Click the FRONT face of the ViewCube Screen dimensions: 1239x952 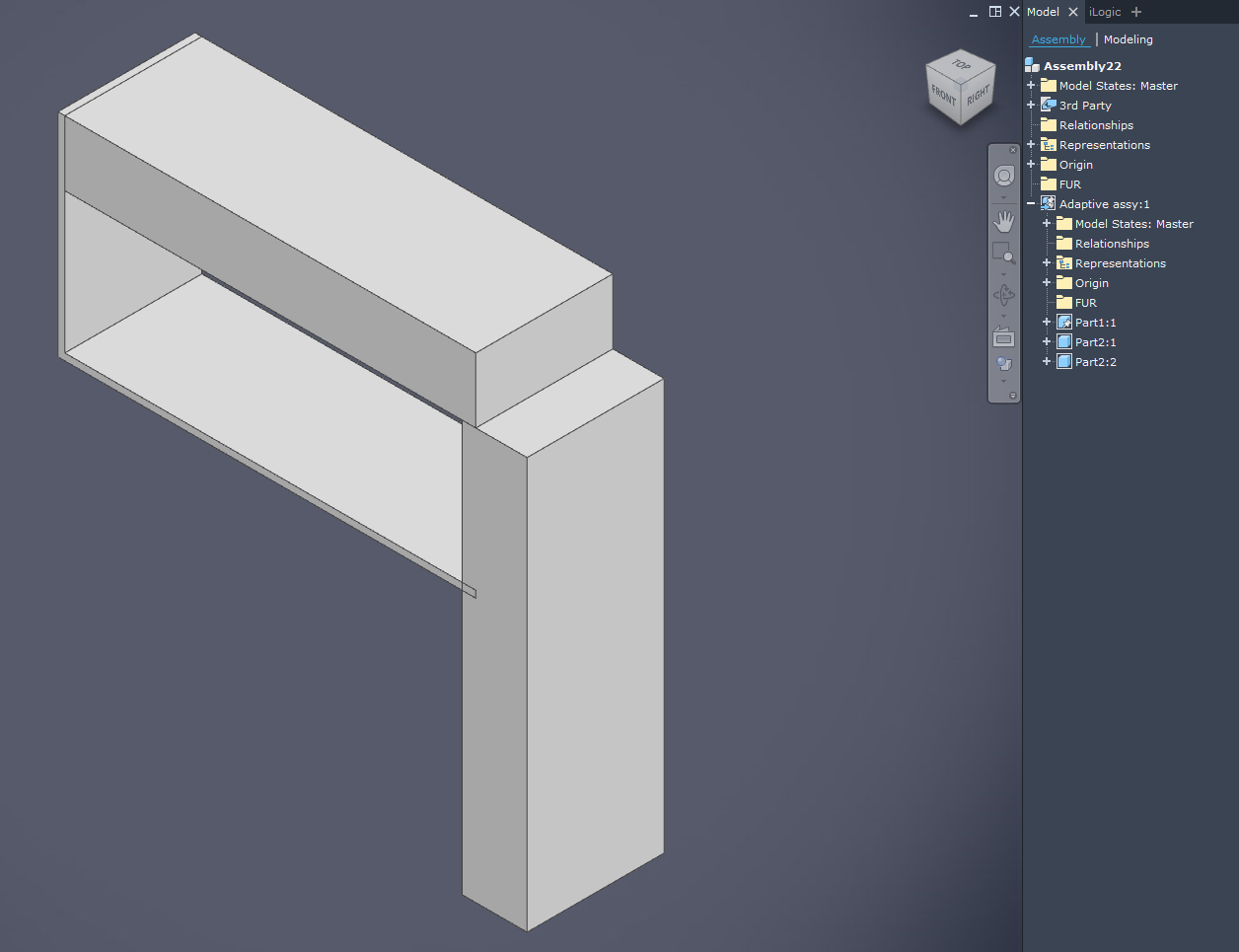pyautogui.click(x=944, y=96)
